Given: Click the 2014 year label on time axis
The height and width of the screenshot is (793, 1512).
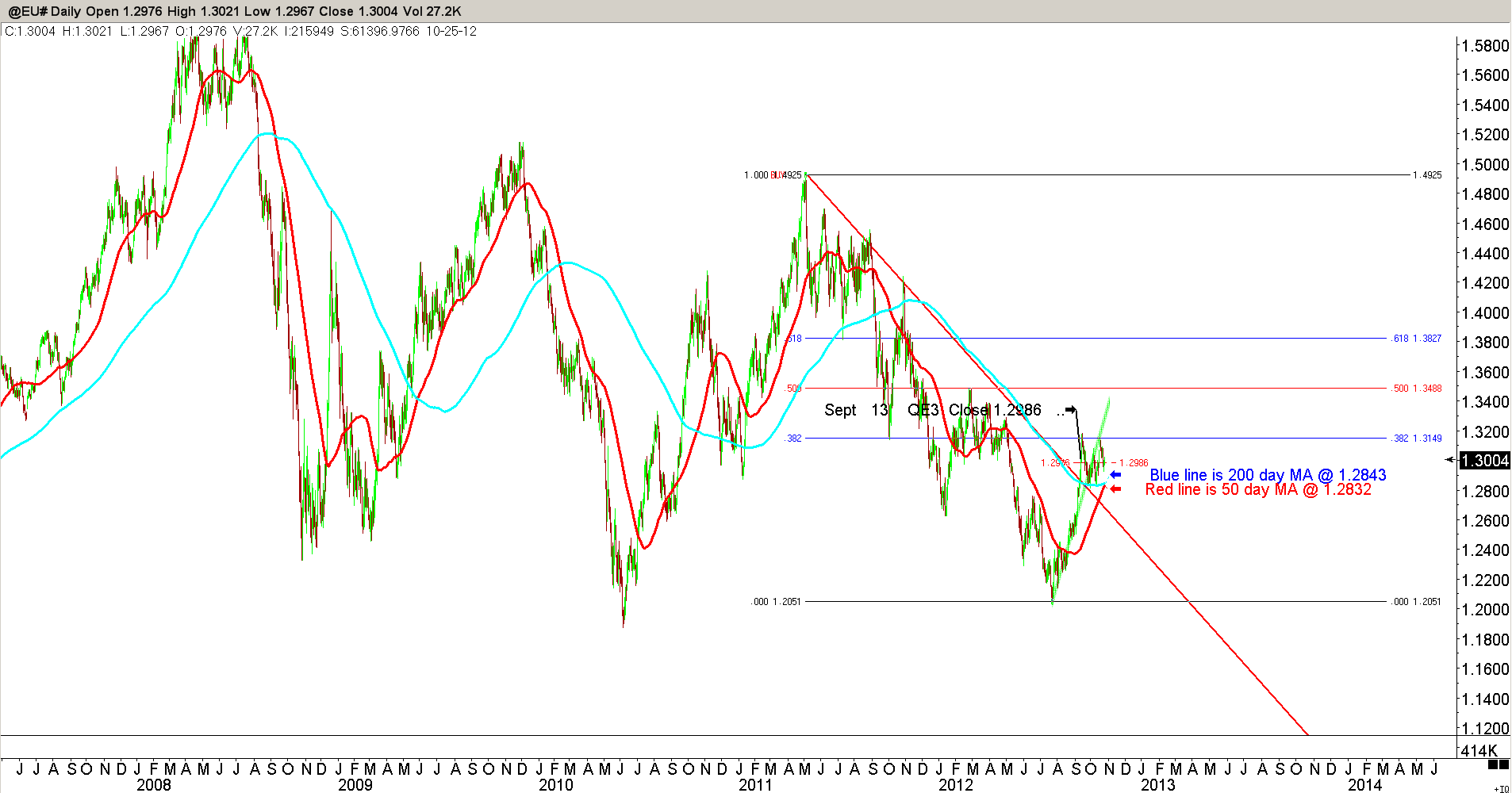Looking at the screenshot, I should 1364,784.
